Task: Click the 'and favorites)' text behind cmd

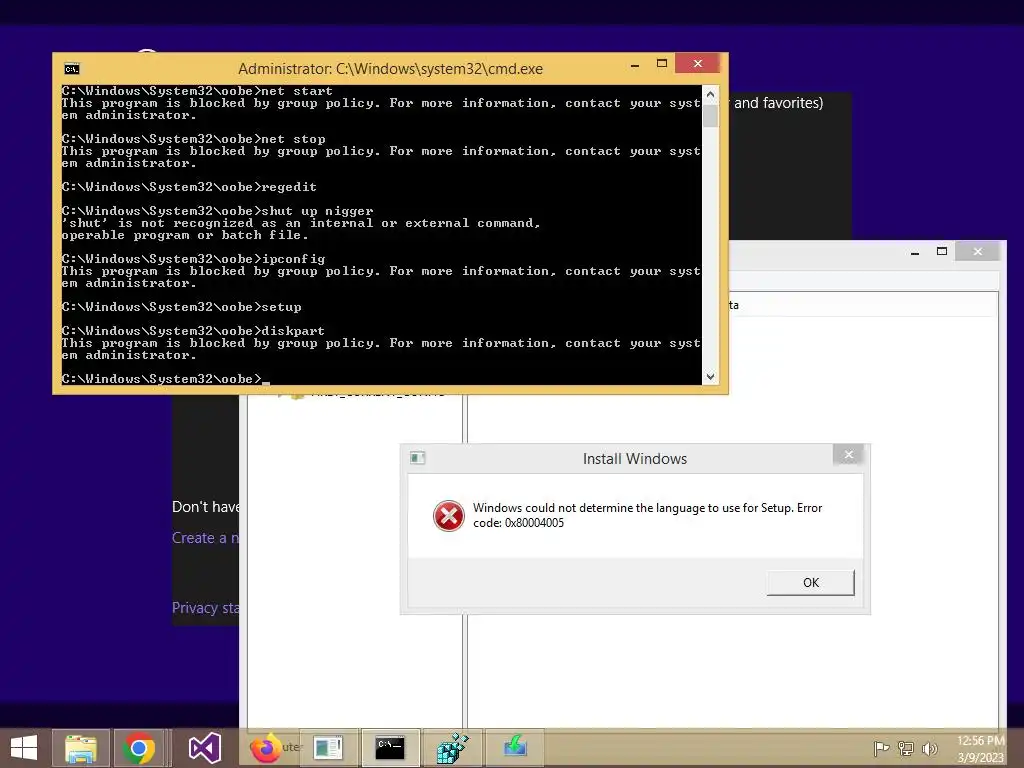Action: pos(778,103)
